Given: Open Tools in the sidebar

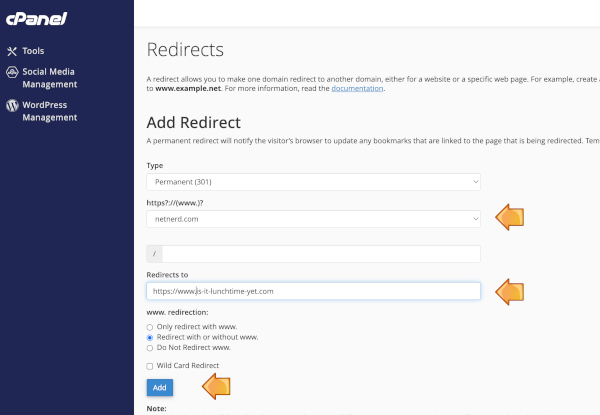Looking at the screenshot, I should coord(33,51).
